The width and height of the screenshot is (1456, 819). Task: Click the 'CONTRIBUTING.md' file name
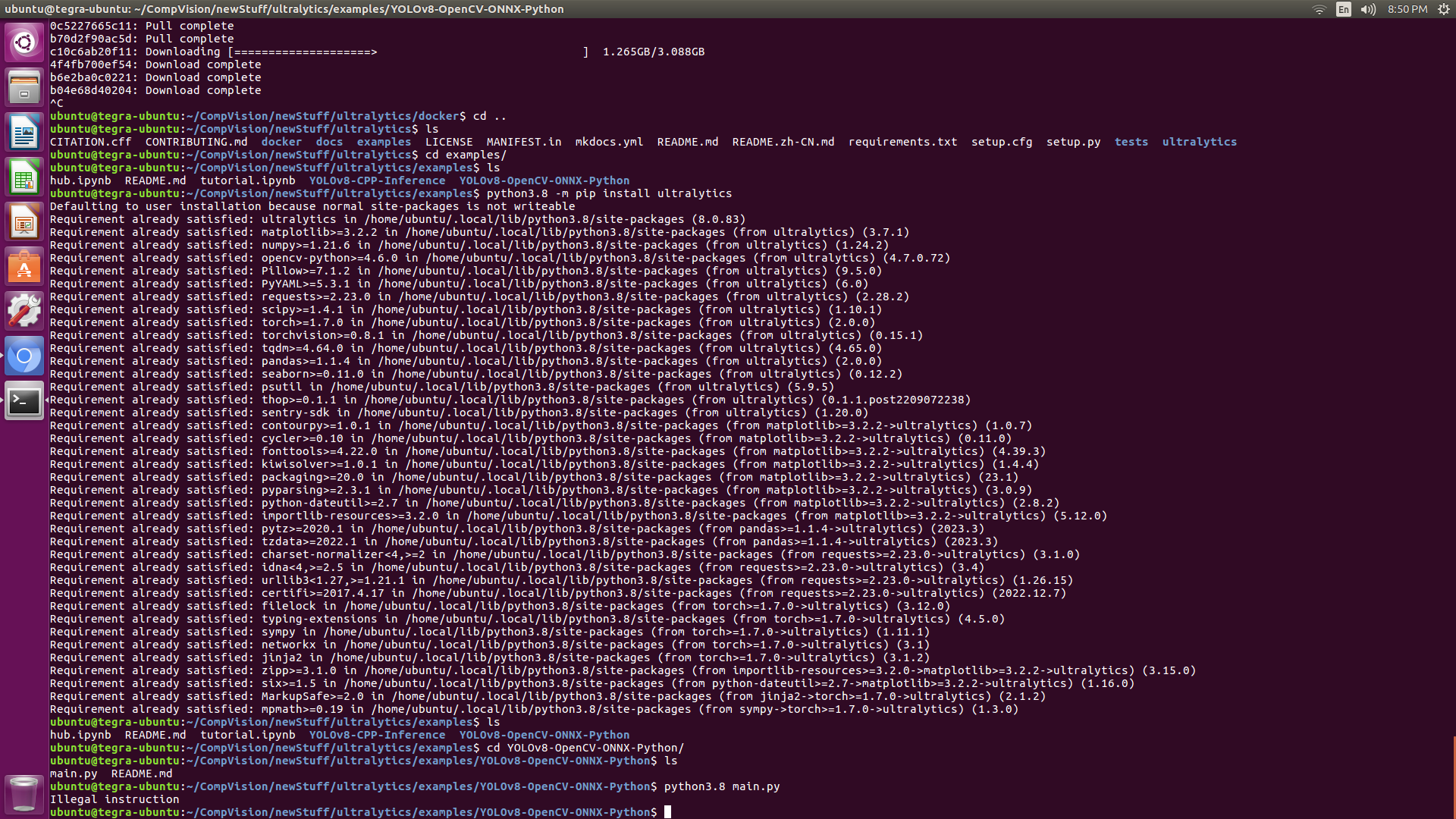coord(196,142)
